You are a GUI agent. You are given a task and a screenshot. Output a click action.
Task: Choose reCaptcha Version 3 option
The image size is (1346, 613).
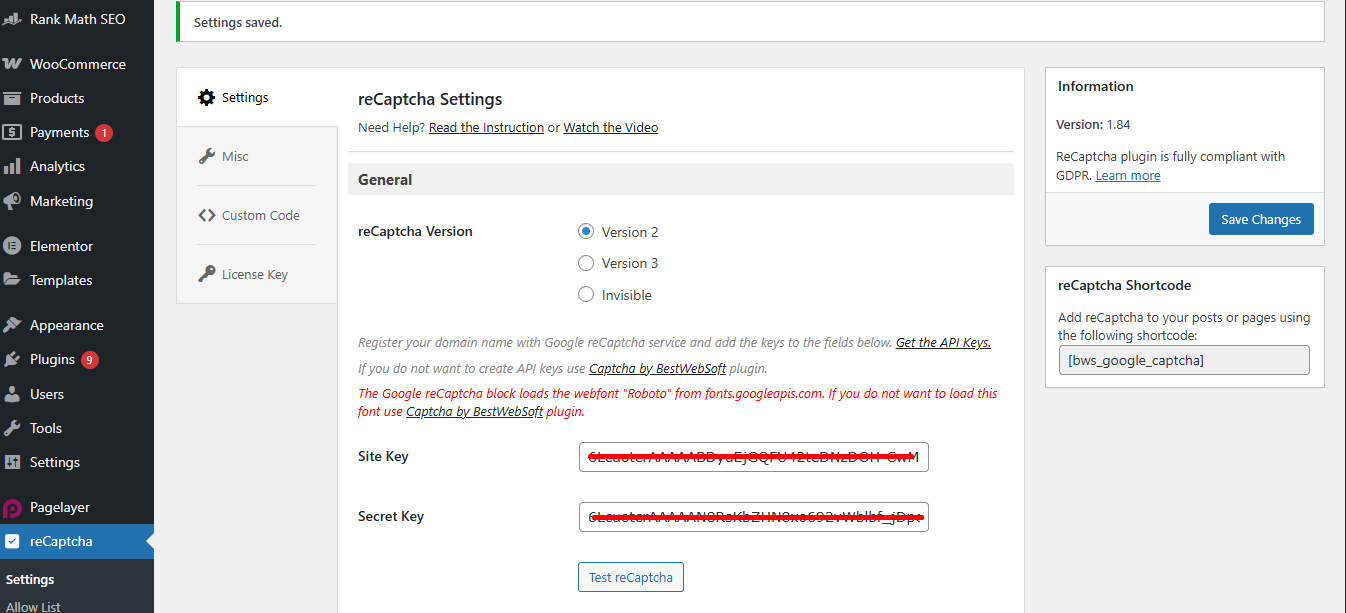586,263
